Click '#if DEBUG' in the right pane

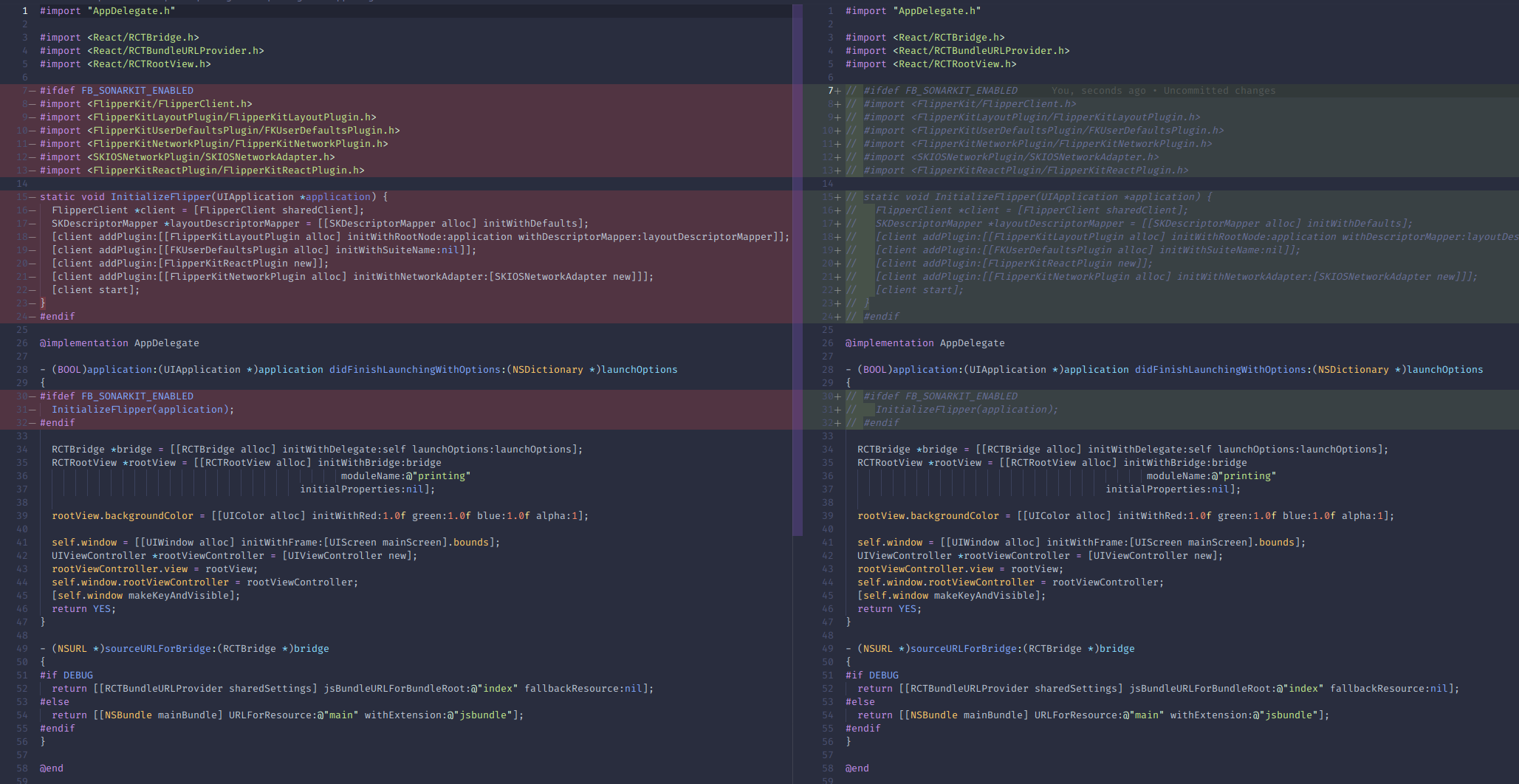(x=872, y=675)
